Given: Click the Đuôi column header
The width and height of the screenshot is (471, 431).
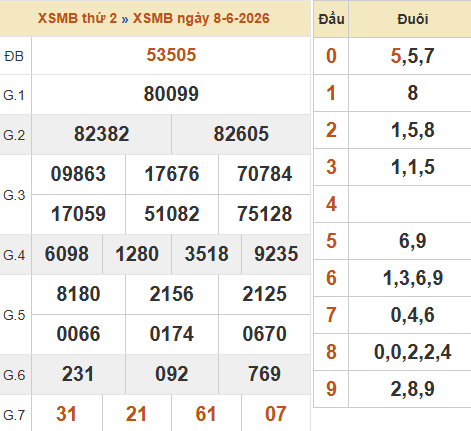Looking at the screenshot, I should [x=413, y=19].
